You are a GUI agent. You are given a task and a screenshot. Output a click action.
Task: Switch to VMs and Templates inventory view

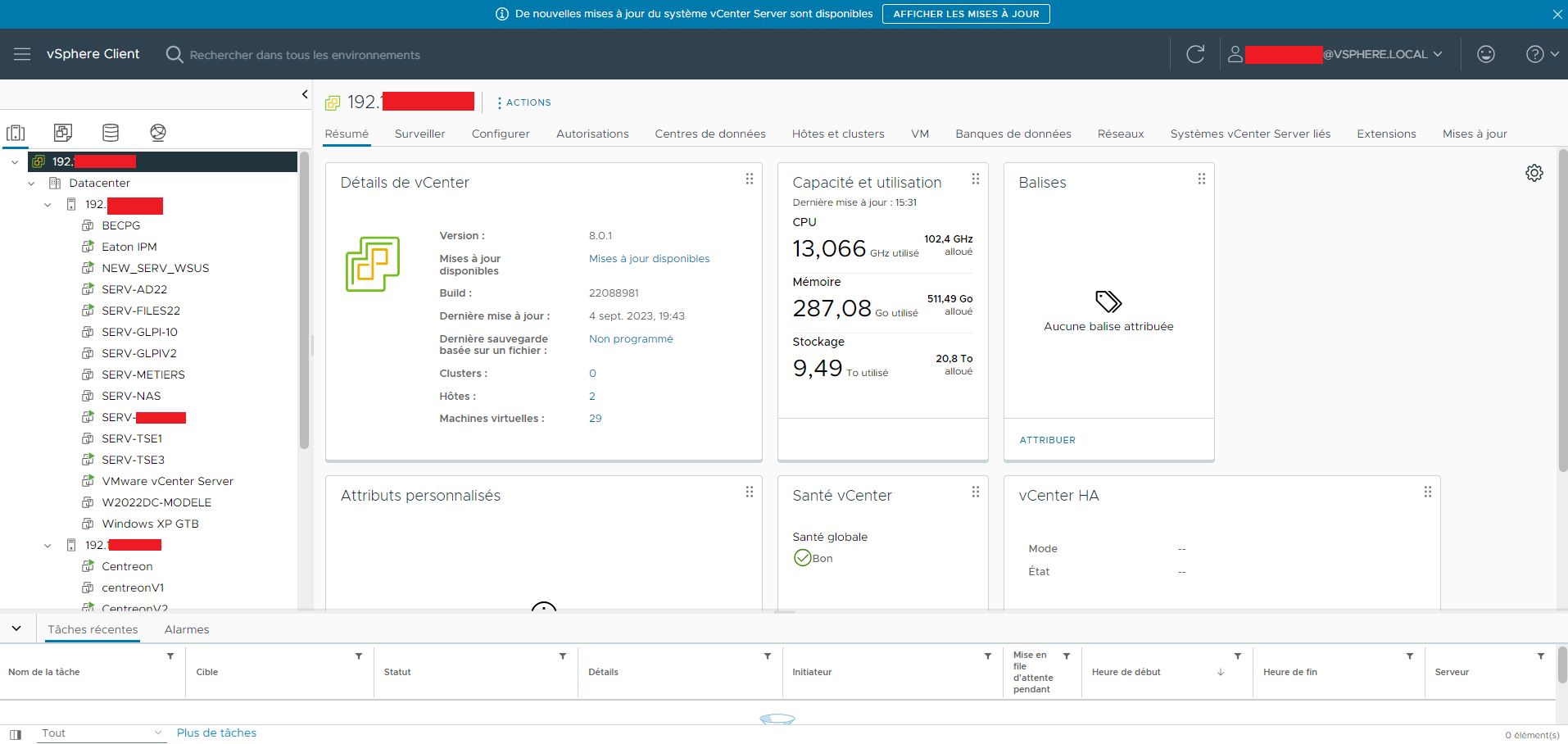pyautogui.click(x=63, y=133)
